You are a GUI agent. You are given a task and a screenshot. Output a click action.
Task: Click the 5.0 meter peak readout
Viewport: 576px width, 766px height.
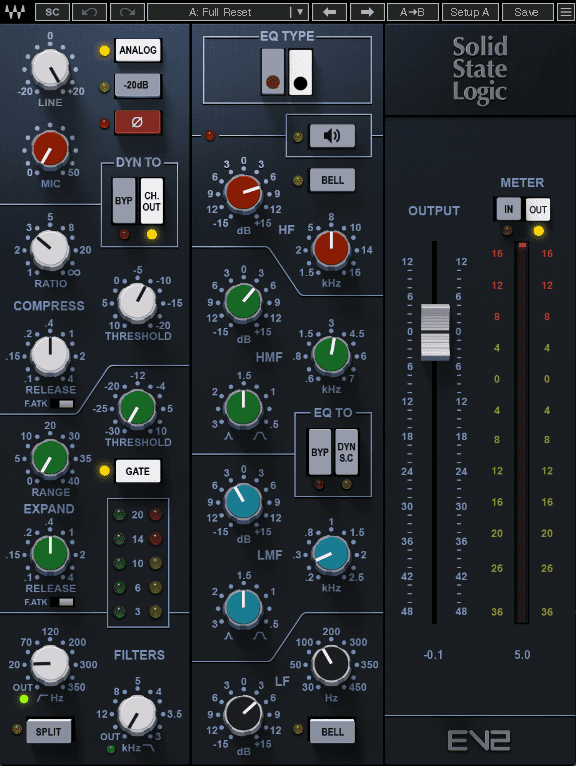[522, 655]
